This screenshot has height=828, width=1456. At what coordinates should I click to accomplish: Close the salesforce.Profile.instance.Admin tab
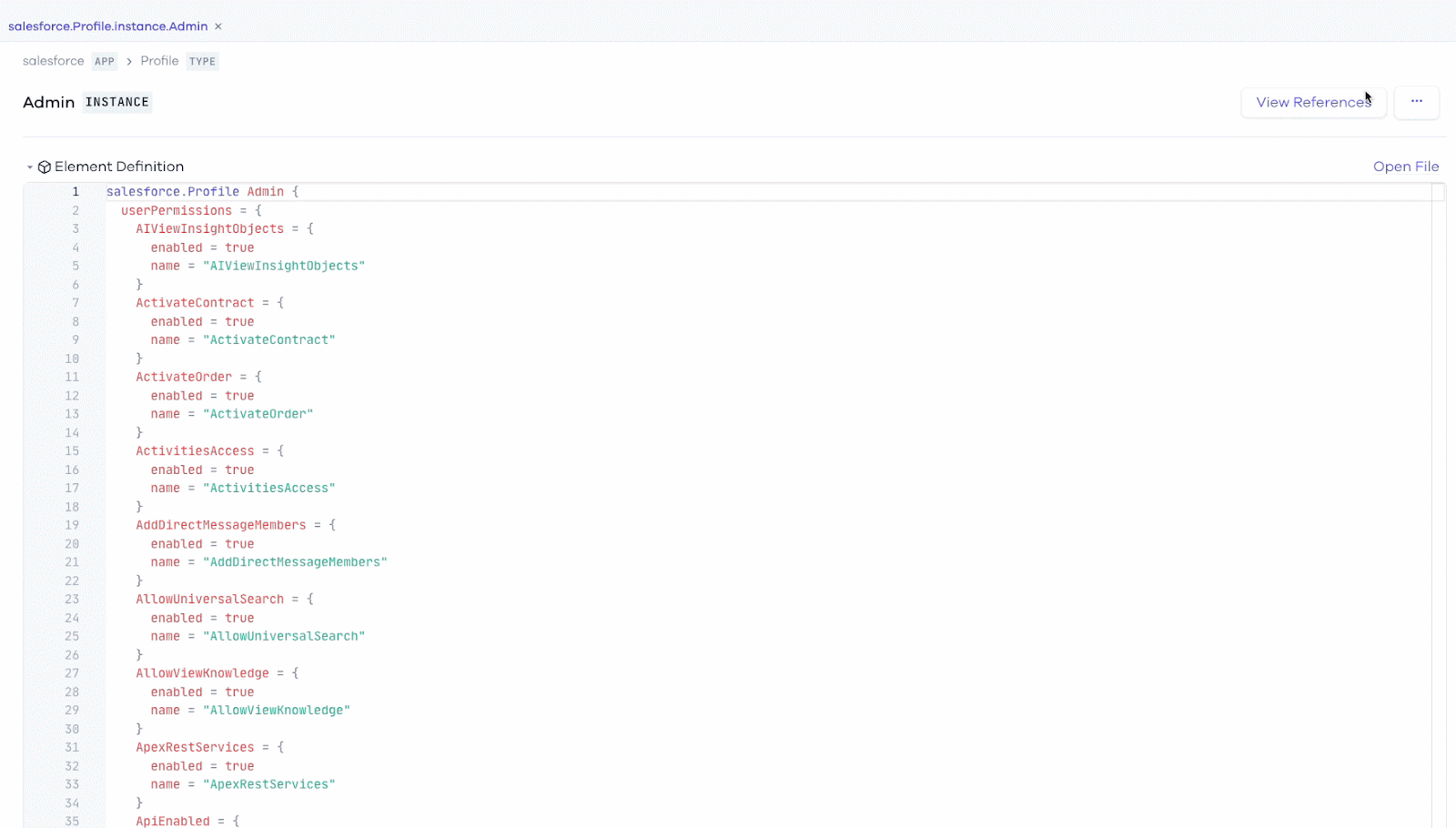218,26
